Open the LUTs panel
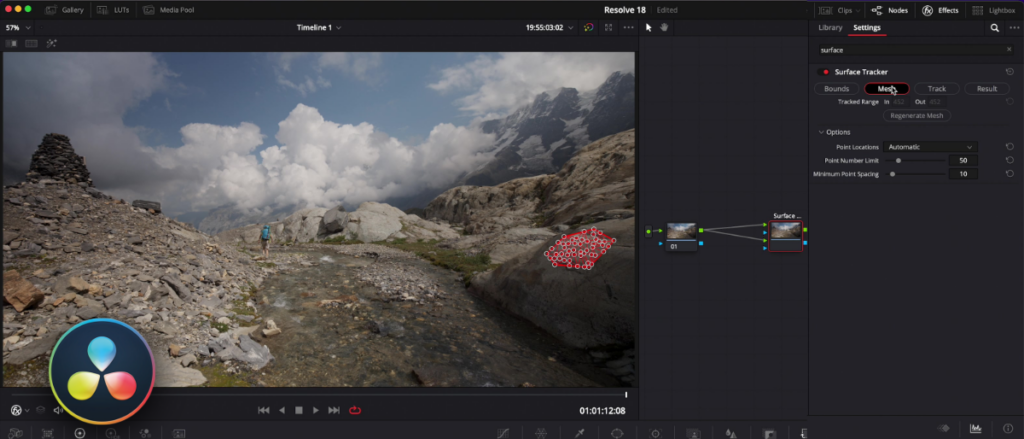This screenshot has width=1024, height=439. pyautogui.click(x=112, y=10)
